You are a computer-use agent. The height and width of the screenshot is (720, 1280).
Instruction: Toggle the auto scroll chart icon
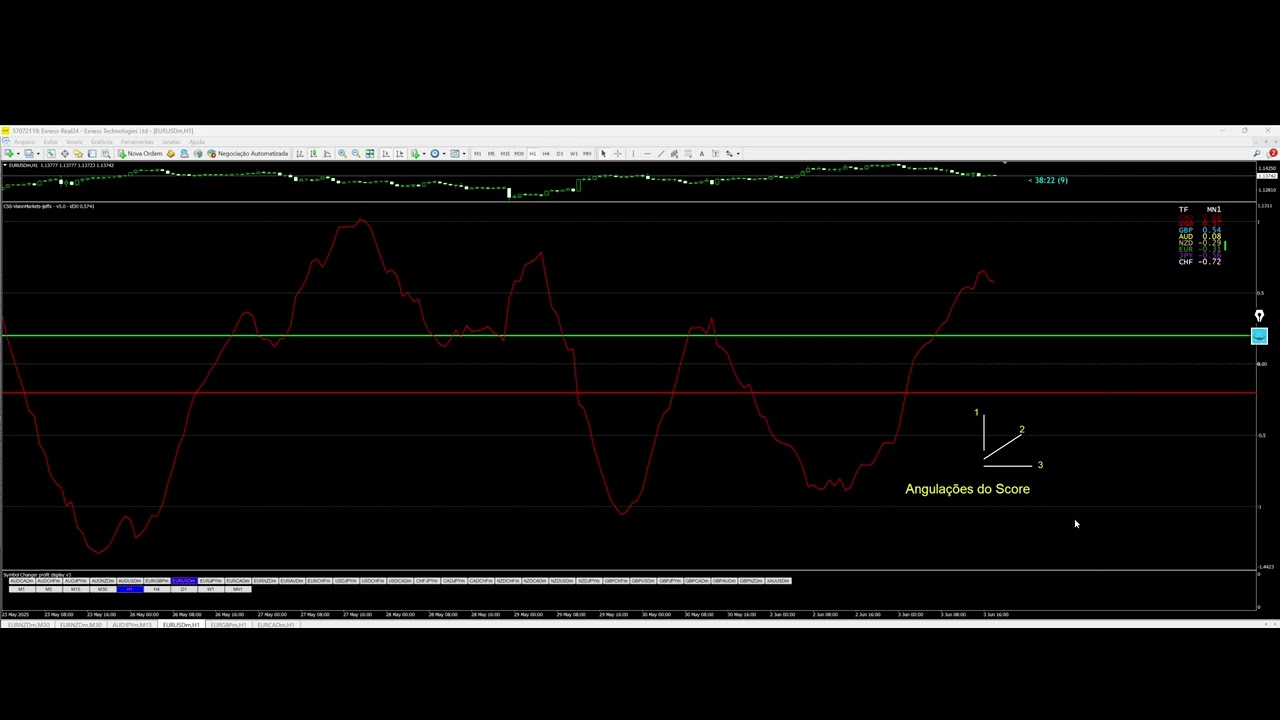pos(385,154)
